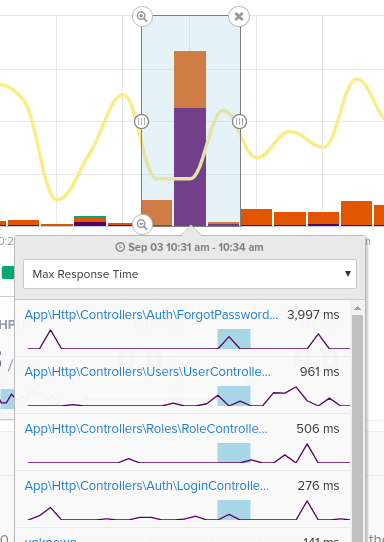Click the clock icon beside time range
This screenshot has width=384, height=542.
click(120, 247)
